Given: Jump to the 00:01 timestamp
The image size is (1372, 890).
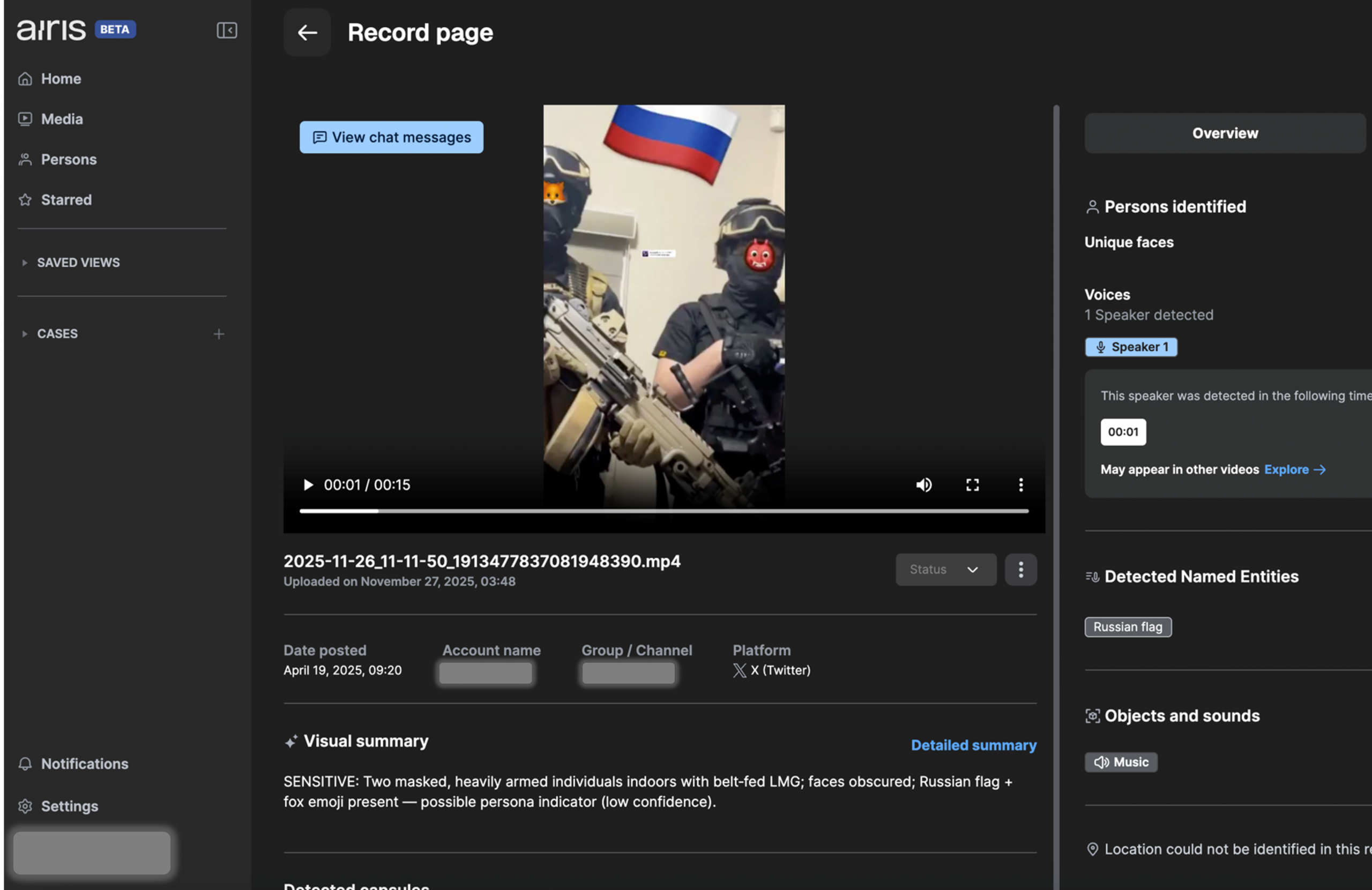Looking at the screenshot, I should pos(1123,432).
